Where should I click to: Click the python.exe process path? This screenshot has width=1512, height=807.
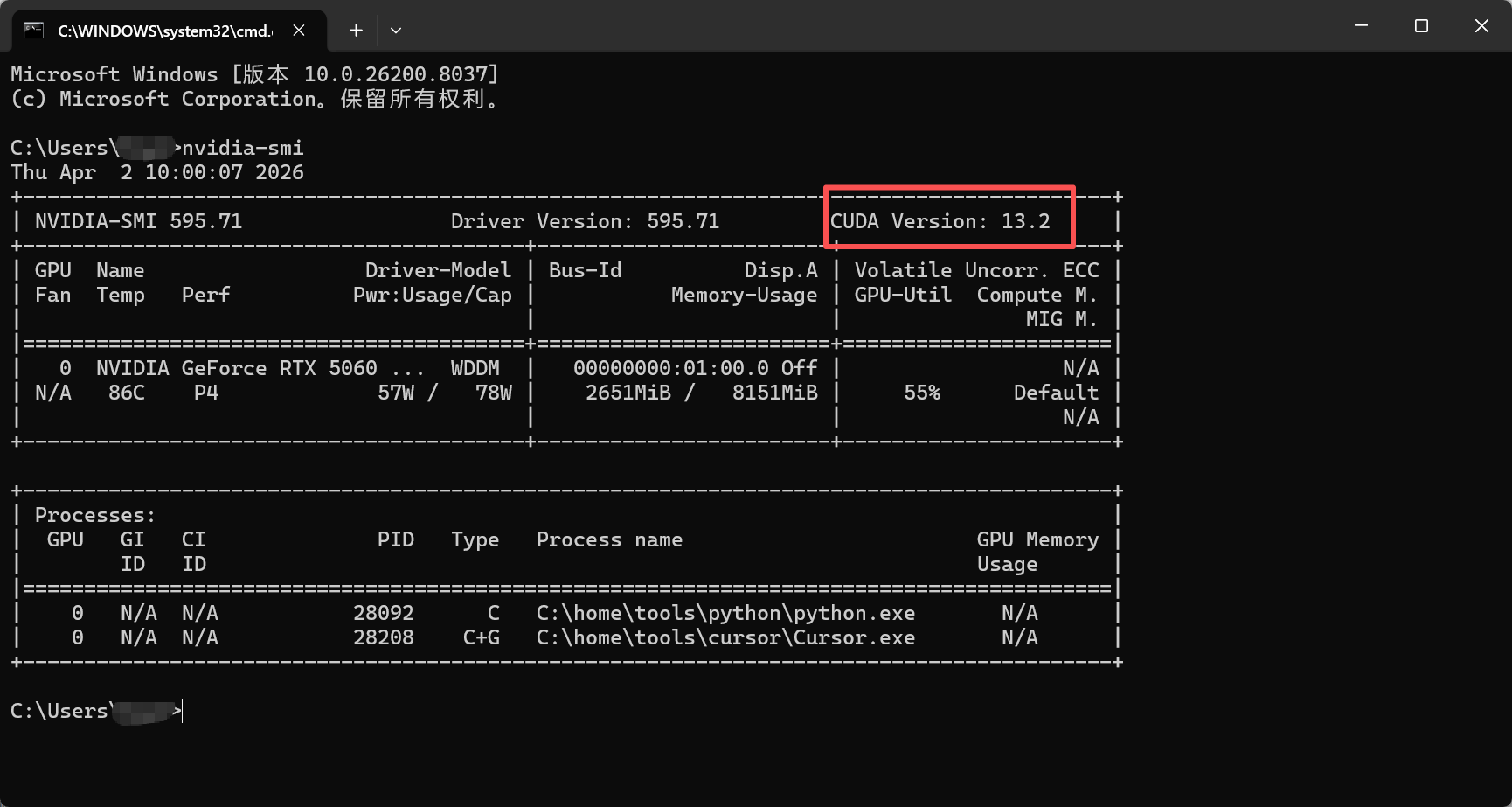click(x=726, y=613)
